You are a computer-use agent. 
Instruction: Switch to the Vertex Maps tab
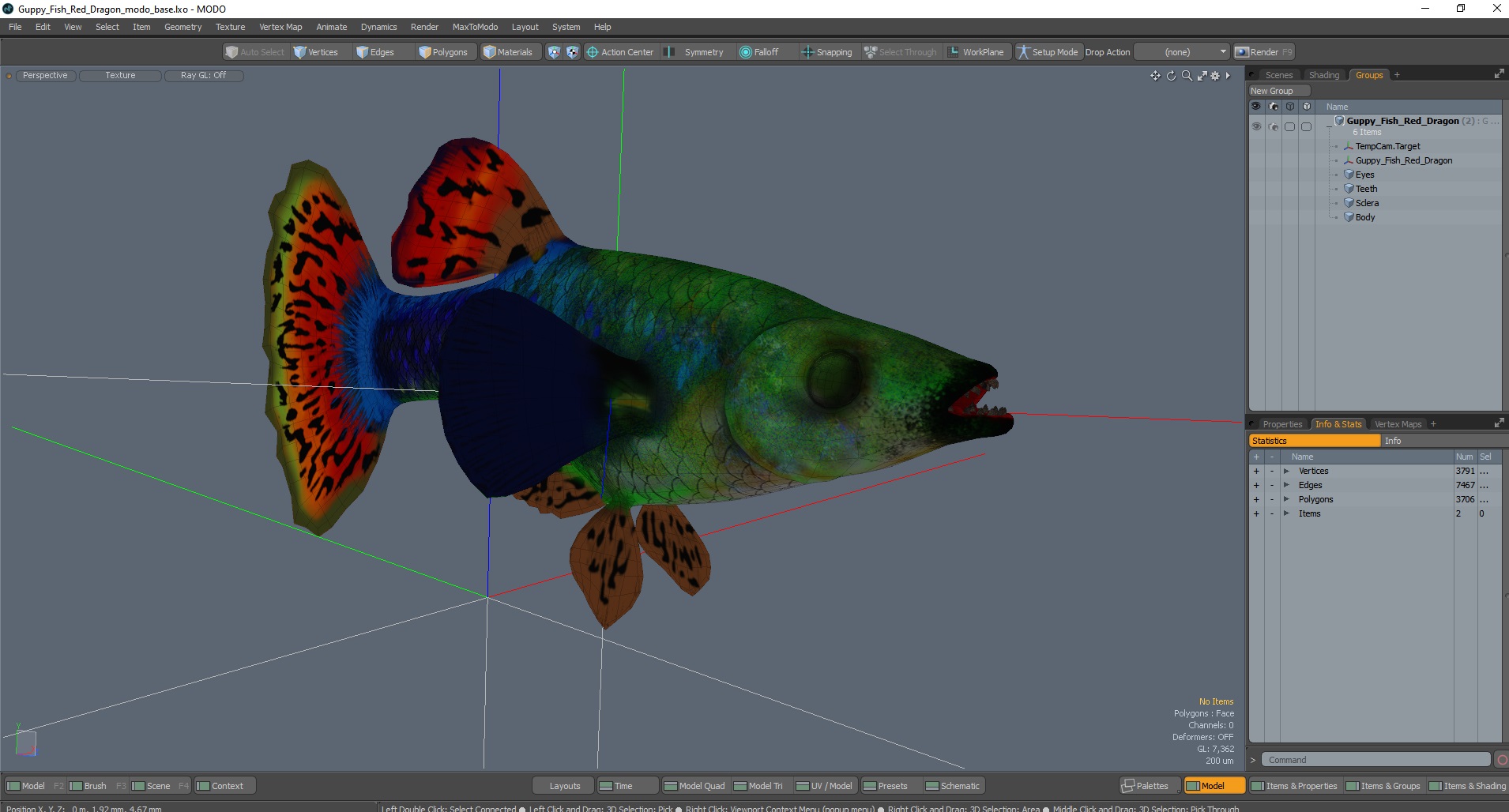point(1398,424)
